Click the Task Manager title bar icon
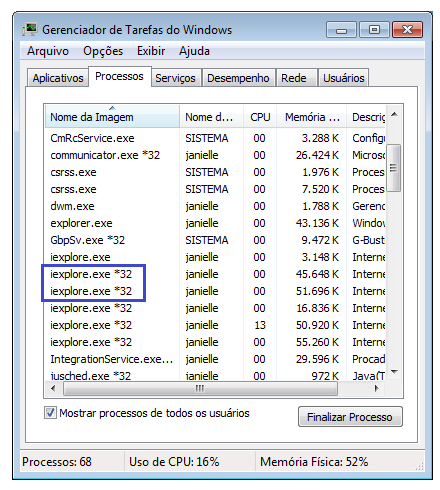Screen dimensions: 440x490 point(30,30)
